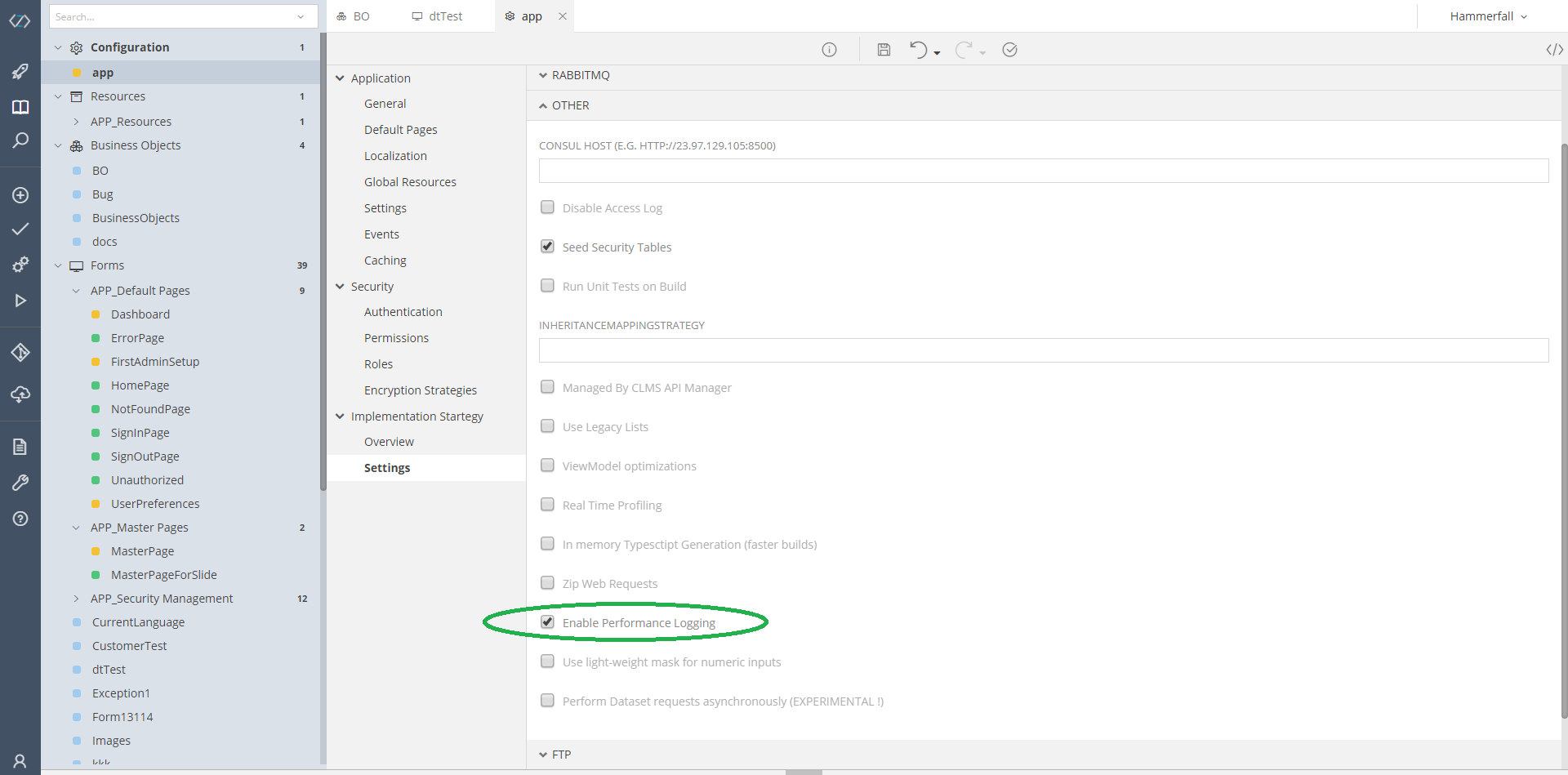Click the undo arrow in the toolbar
The width and height of the screenshot is (1568, 775).
click(919, 50)
